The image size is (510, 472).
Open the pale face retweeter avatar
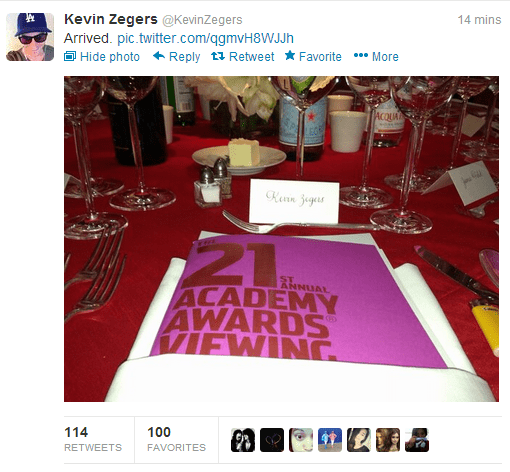tap(301, 440)
